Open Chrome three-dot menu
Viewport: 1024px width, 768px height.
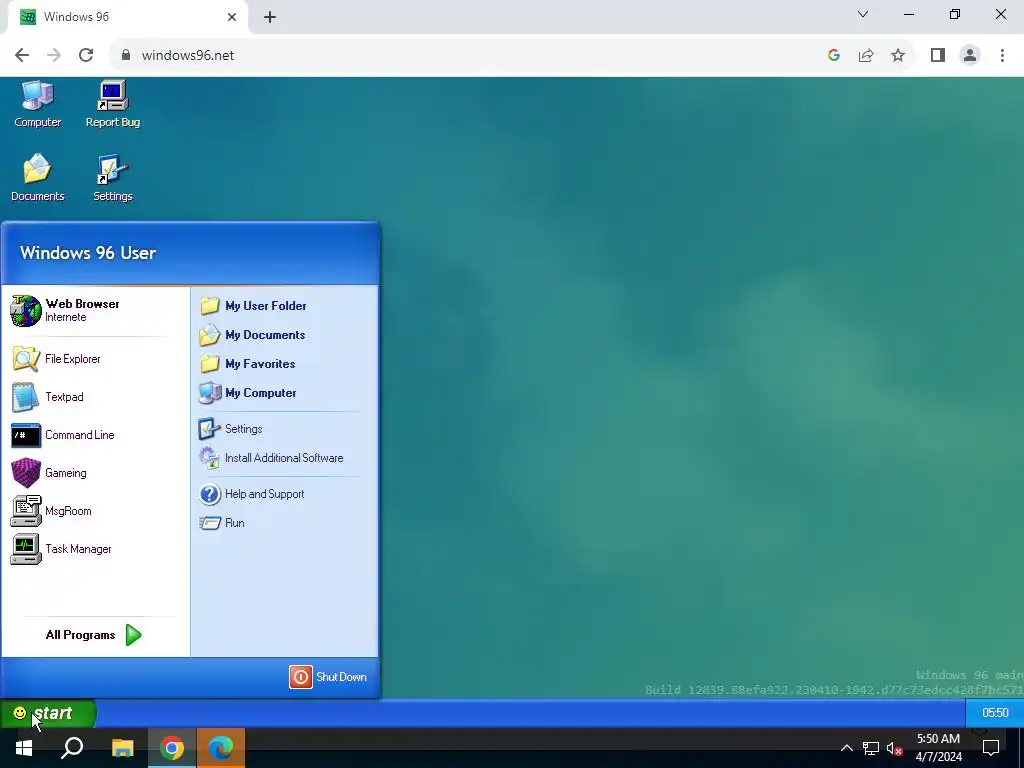1002,55
